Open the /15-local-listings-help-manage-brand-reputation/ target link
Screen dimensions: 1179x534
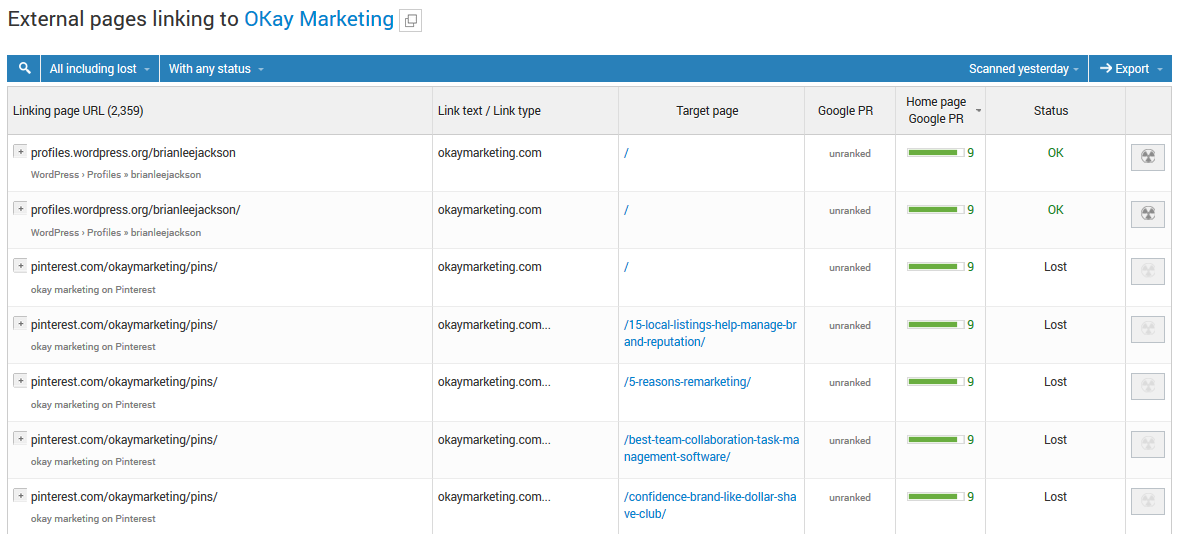pyautogui.click(x=709, y=333)
